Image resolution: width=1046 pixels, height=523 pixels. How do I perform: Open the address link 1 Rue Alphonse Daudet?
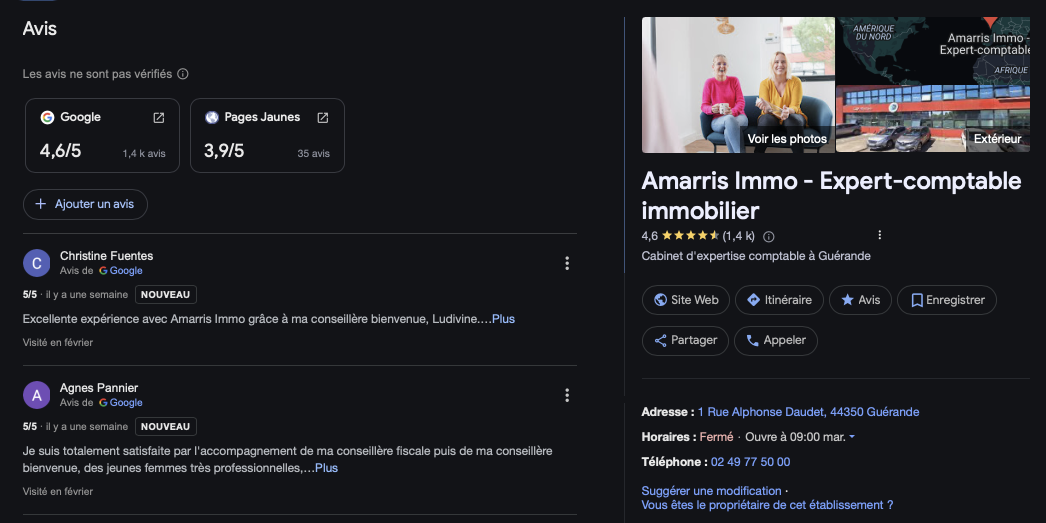coord(809,412)
